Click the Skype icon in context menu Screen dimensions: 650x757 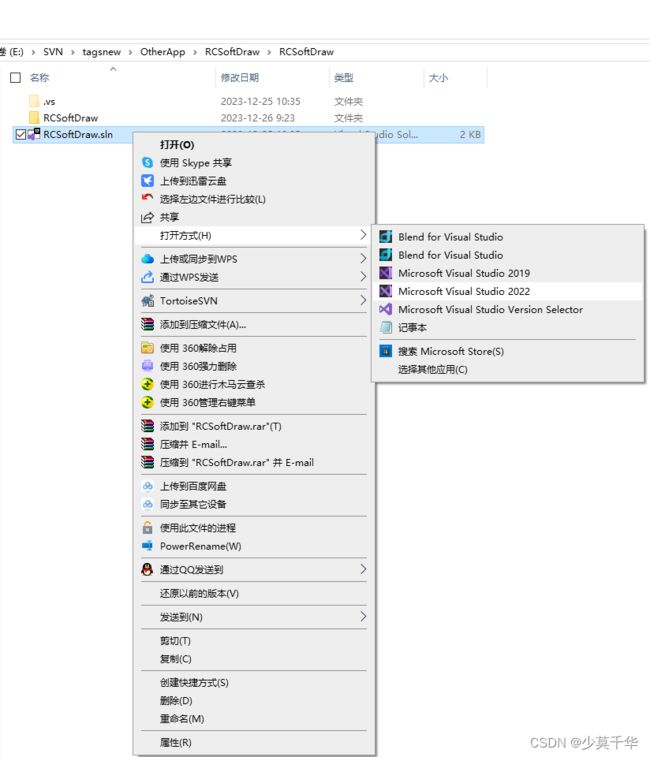147,163
